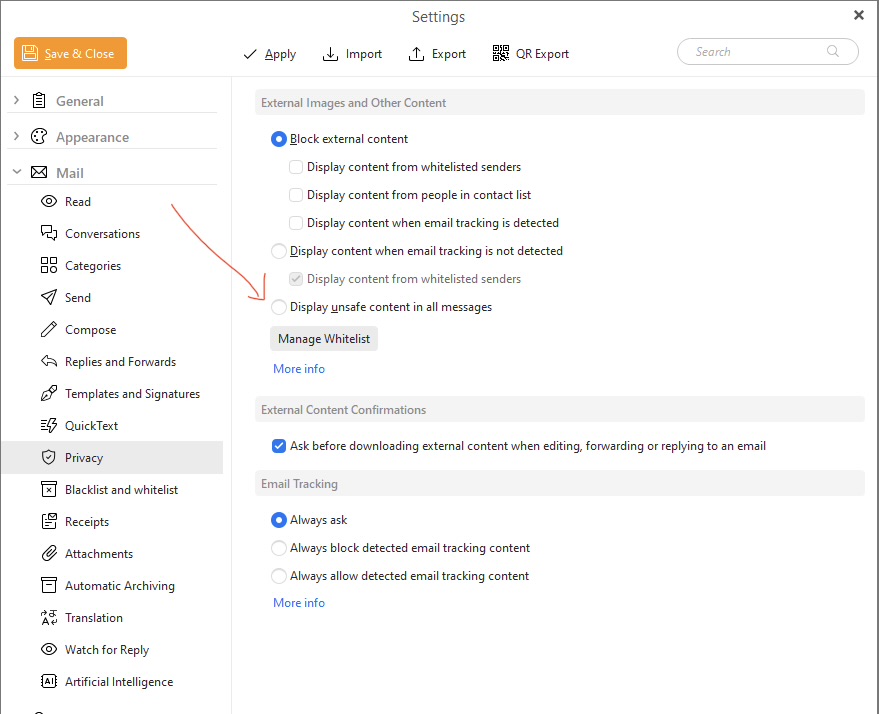The height and width of the screenshot is (714, 879).
Task: Click the Appearance palette icon
Action: coord(39,136)
